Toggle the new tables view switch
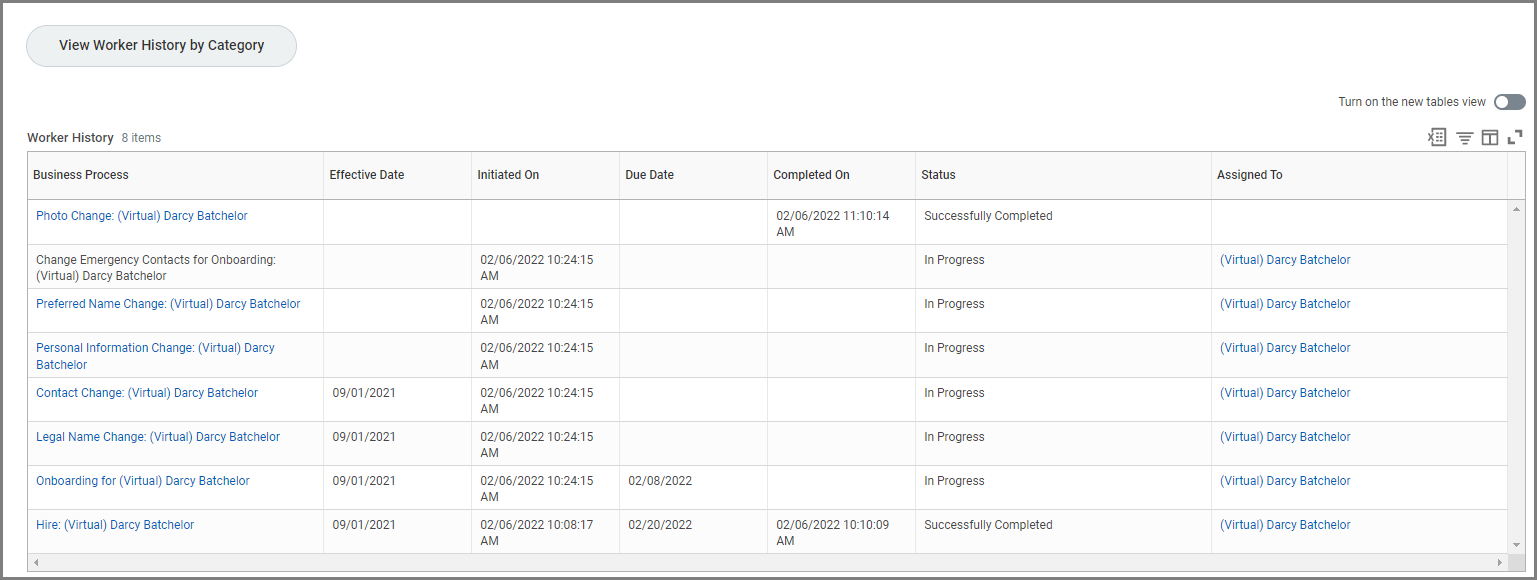Viewport: 1537px width, 580px height. [1509, 102]
